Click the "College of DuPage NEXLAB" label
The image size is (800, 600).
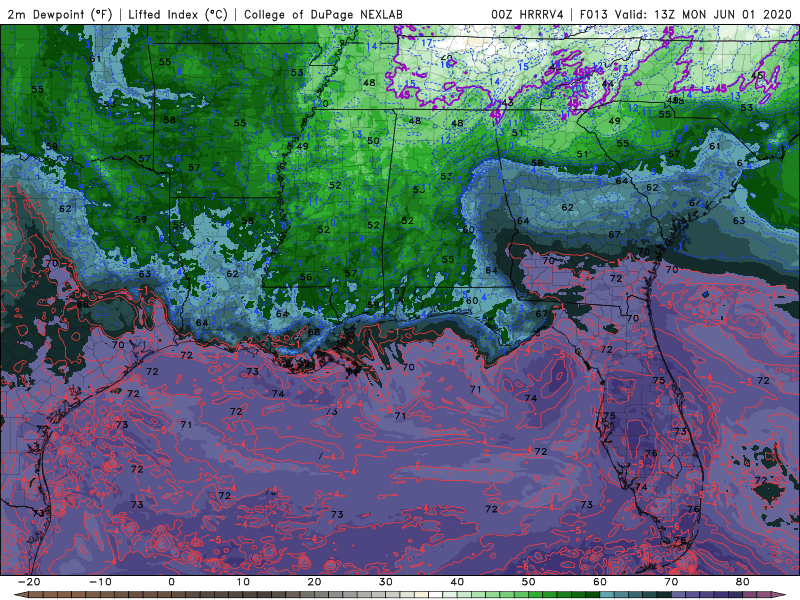[323, 14]
